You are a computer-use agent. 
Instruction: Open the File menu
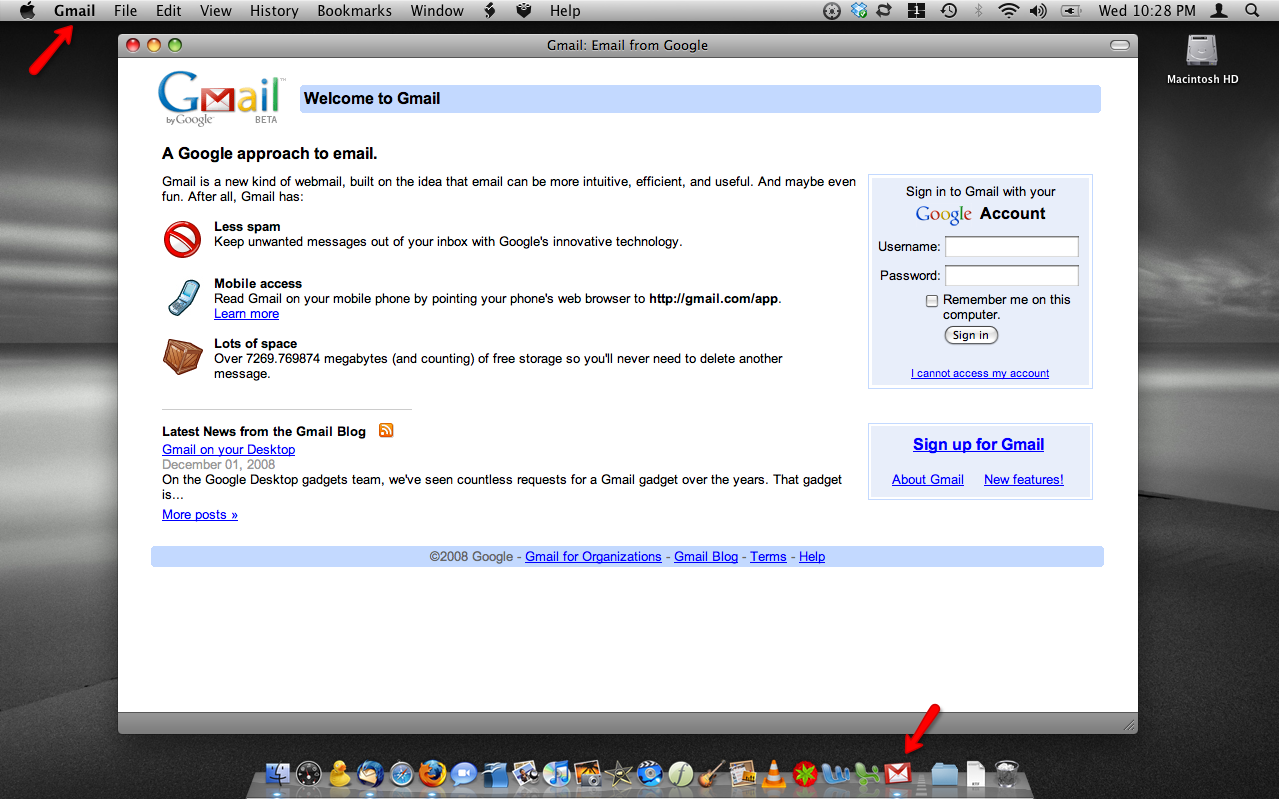tap(126, 10)
